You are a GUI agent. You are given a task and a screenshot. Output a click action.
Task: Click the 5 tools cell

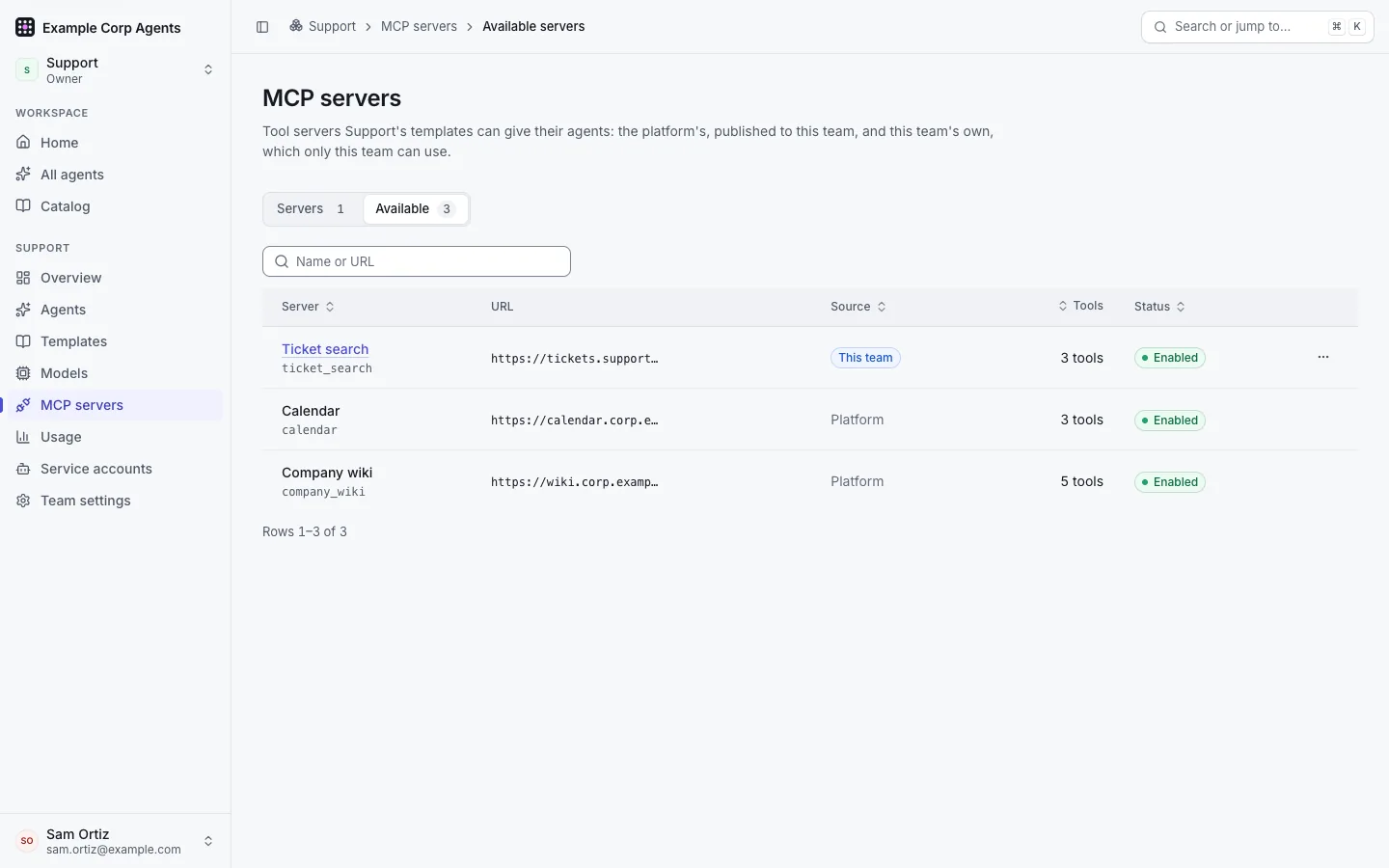1082,481
